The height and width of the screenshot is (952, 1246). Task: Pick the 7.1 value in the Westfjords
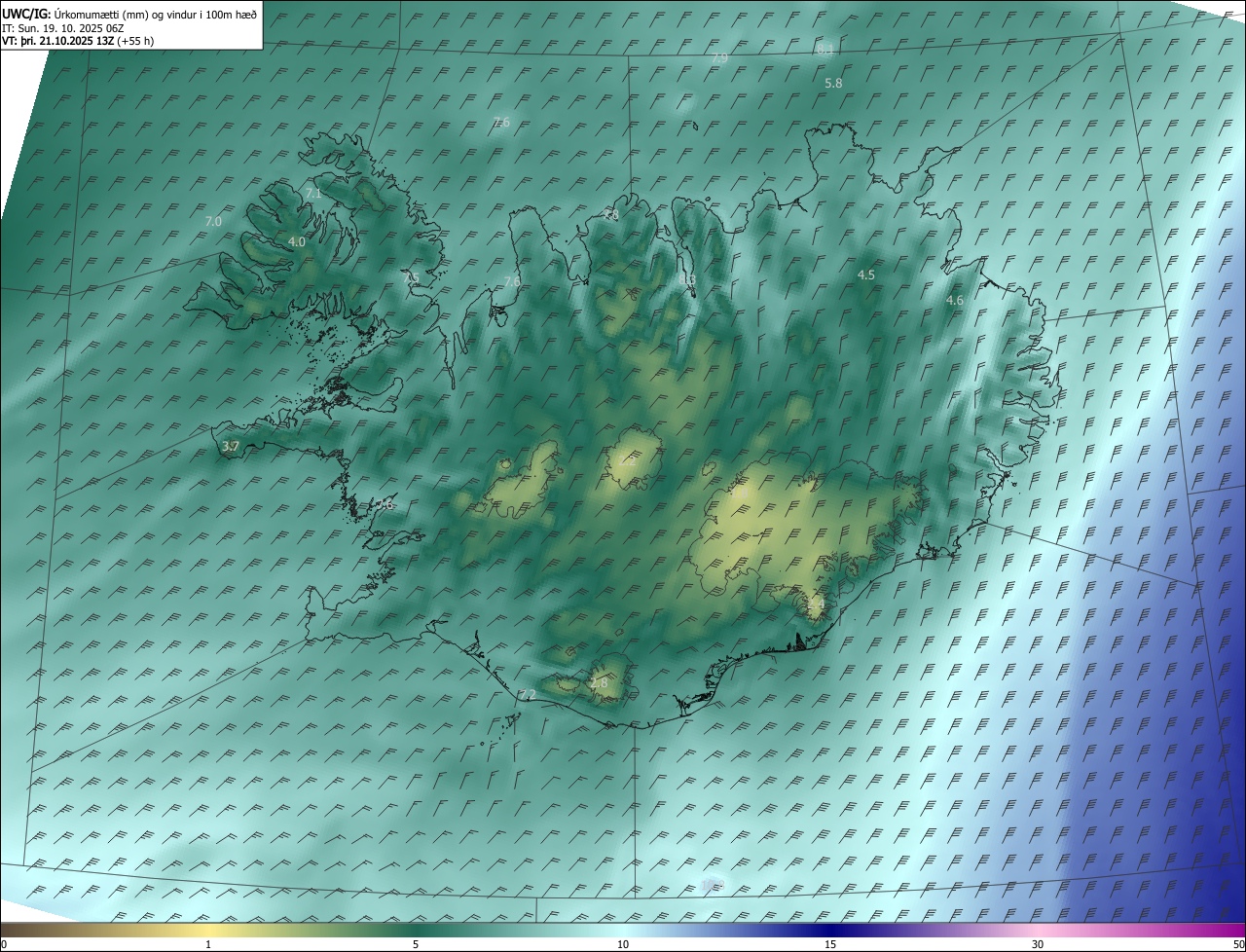coord(313,194)
